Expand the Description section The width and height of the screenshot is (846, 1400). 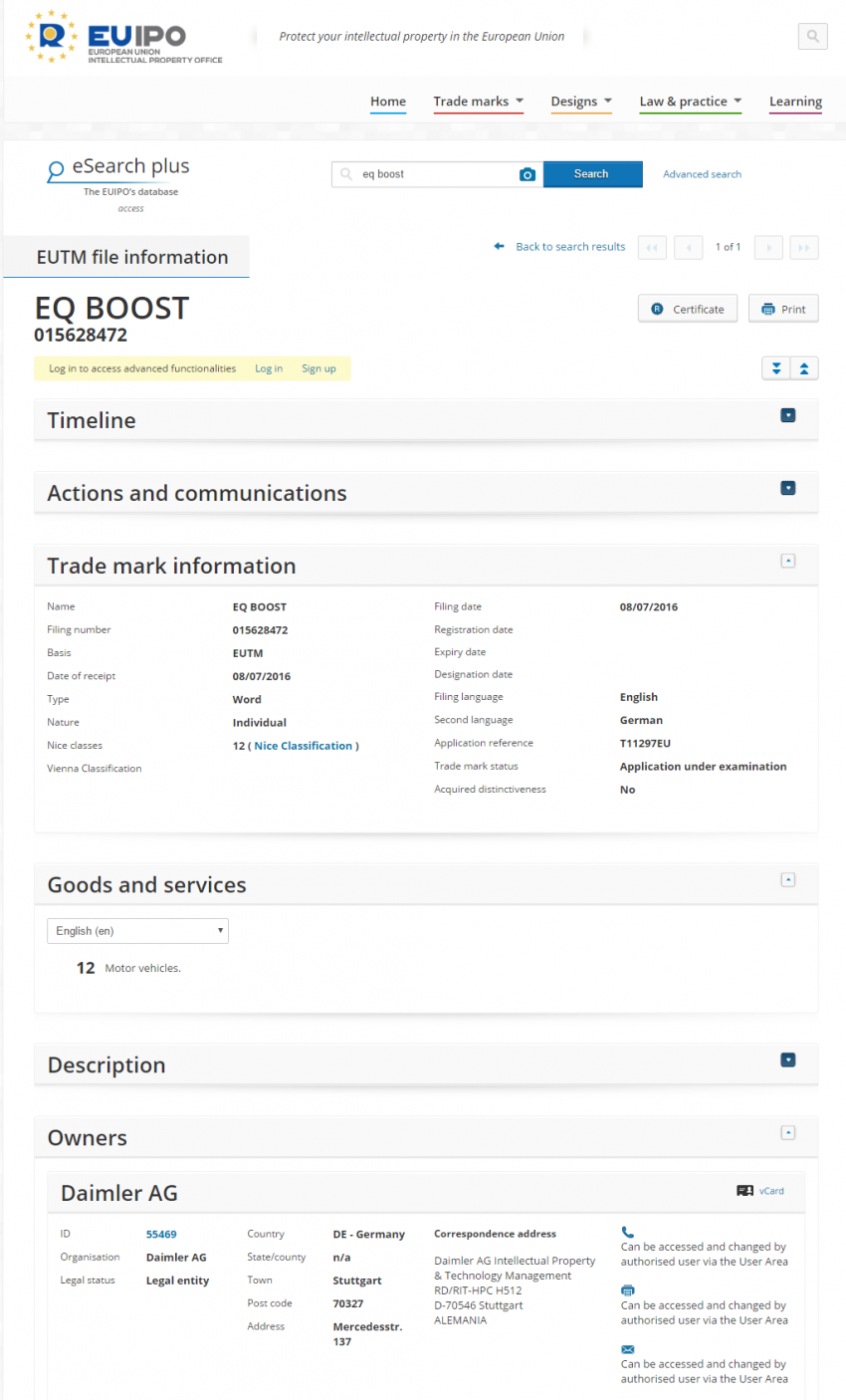click(788, 1059)
